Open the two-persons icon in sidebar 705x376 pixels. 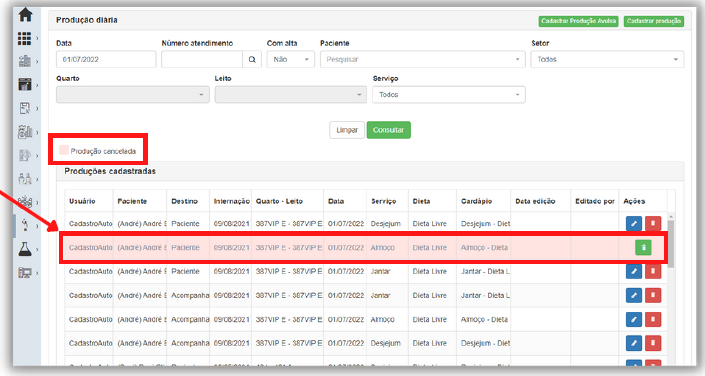(25, 179)
